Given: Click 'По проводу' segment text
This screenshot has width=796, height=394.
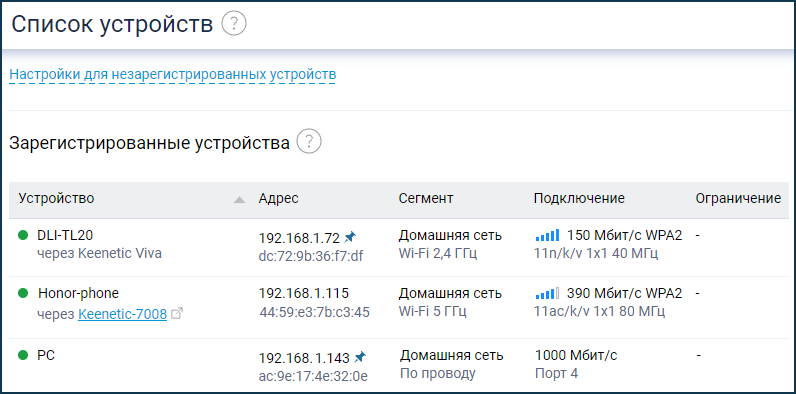Looking at the screenshot, I should 438,374.
